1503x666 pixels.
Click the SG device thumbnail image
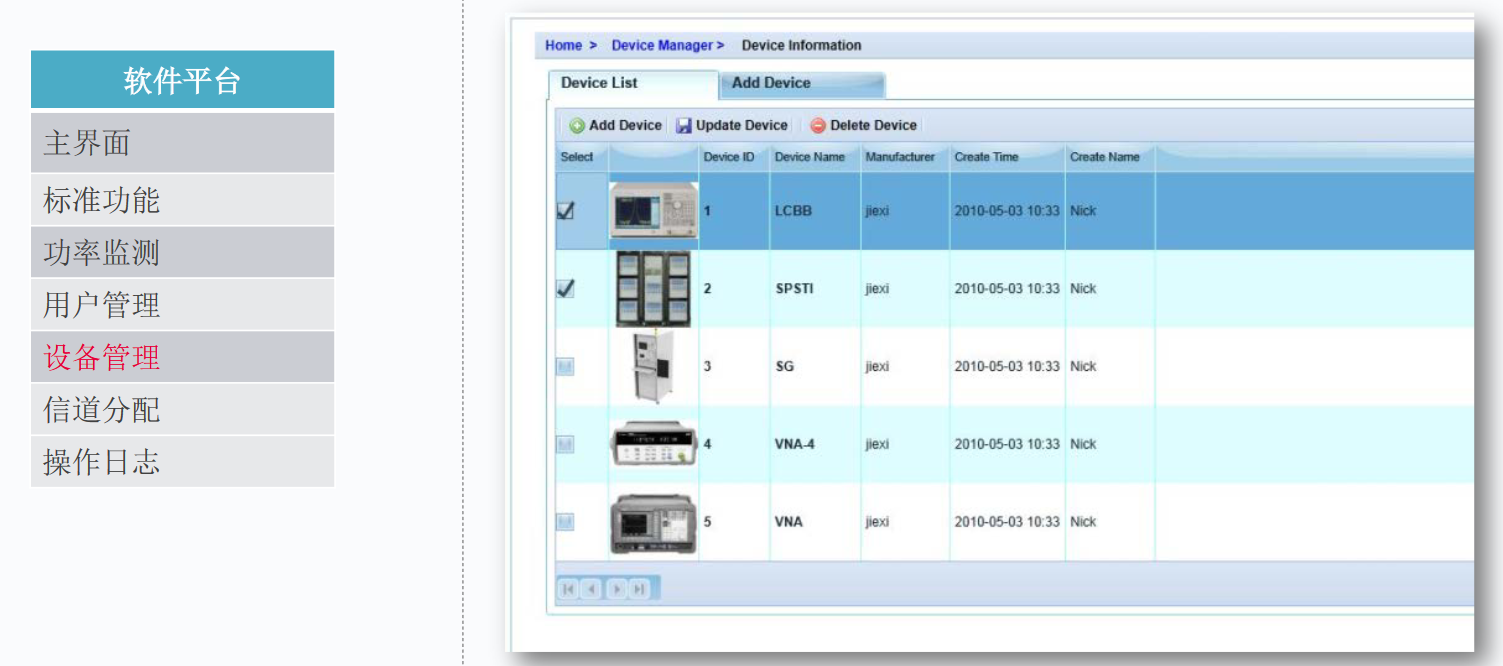[654, 367]
